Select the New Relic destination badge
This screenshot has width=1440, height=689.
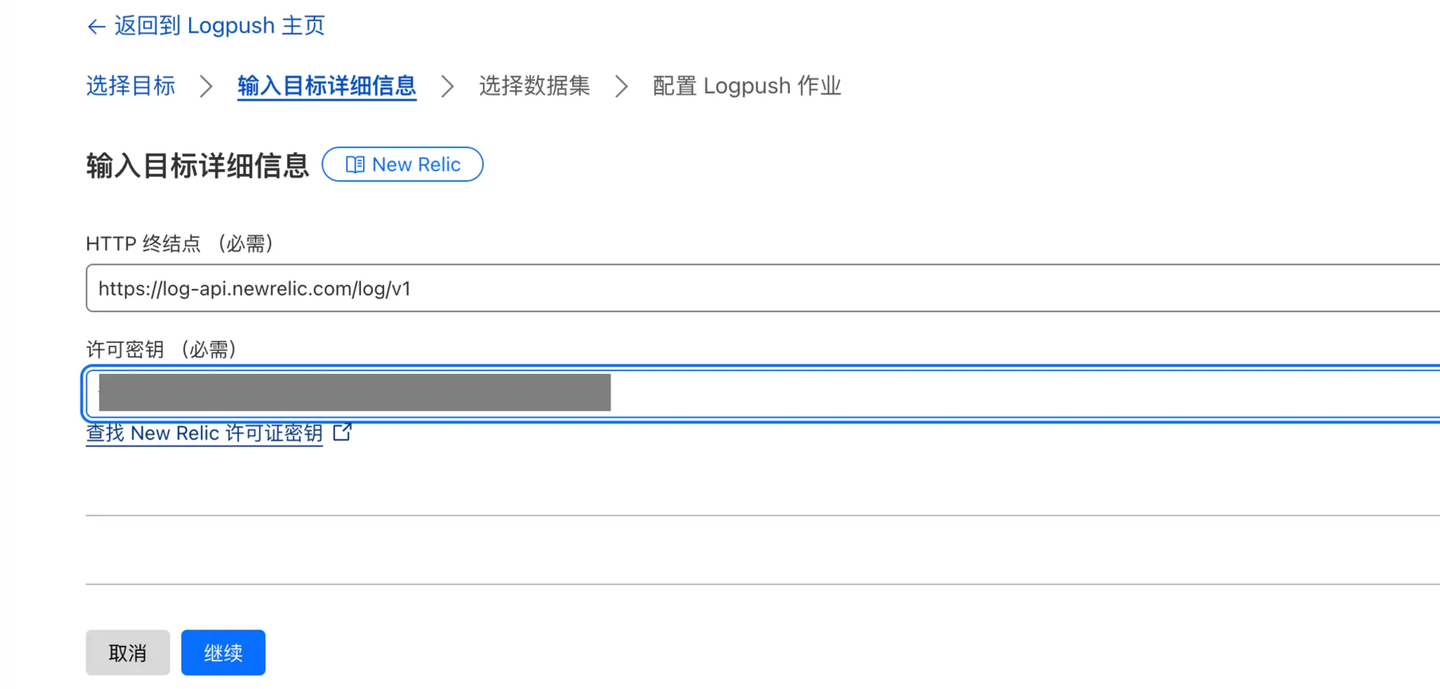[x=402, y=164]
